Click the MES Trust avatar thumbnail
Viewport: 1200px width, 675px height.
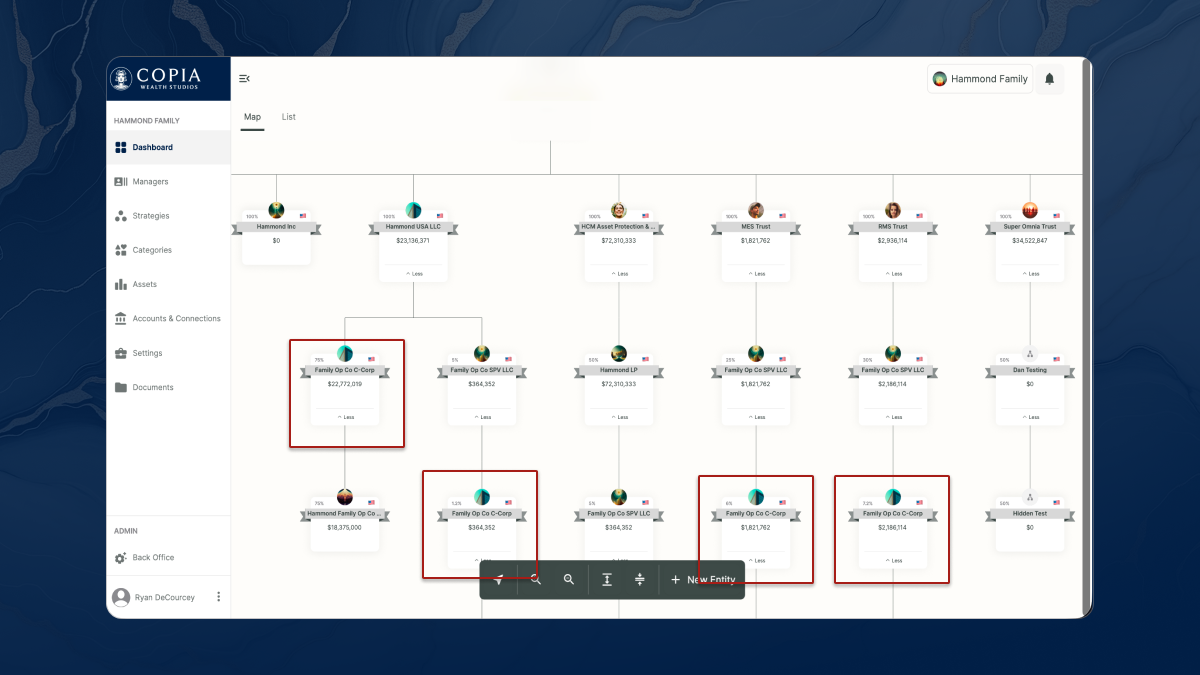point(756,210)
